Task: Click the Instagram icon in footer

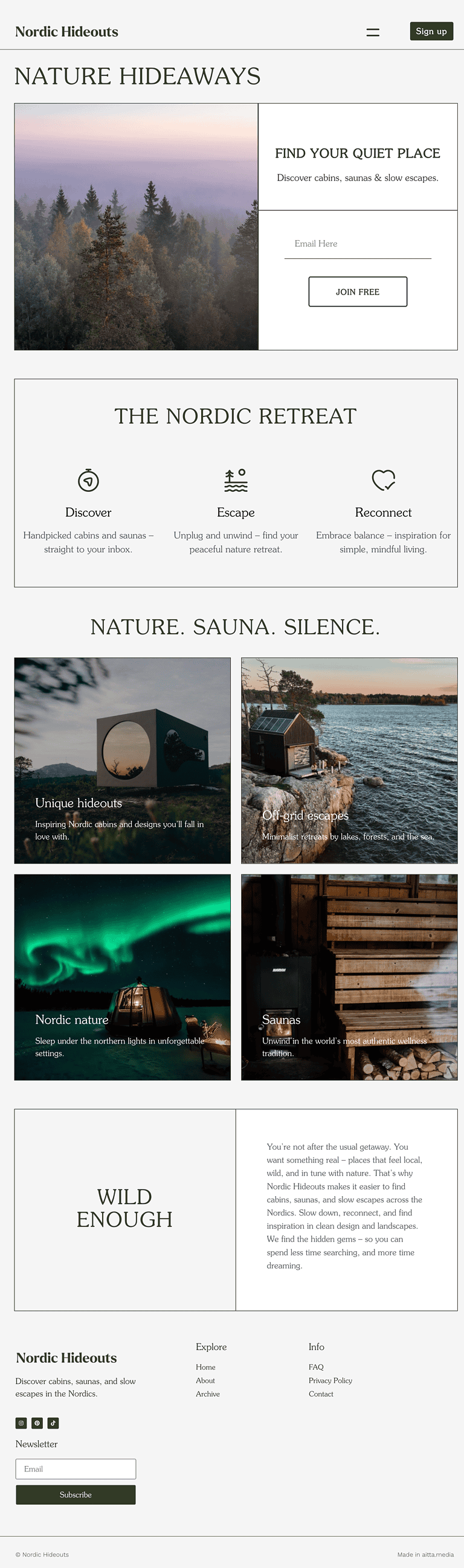Action: click(21, 1423)
